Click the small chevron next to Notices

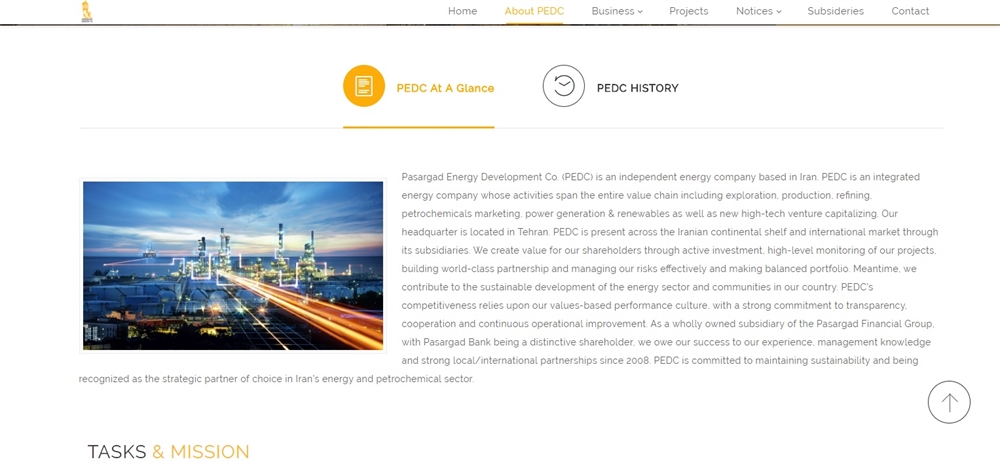point(778,12)
